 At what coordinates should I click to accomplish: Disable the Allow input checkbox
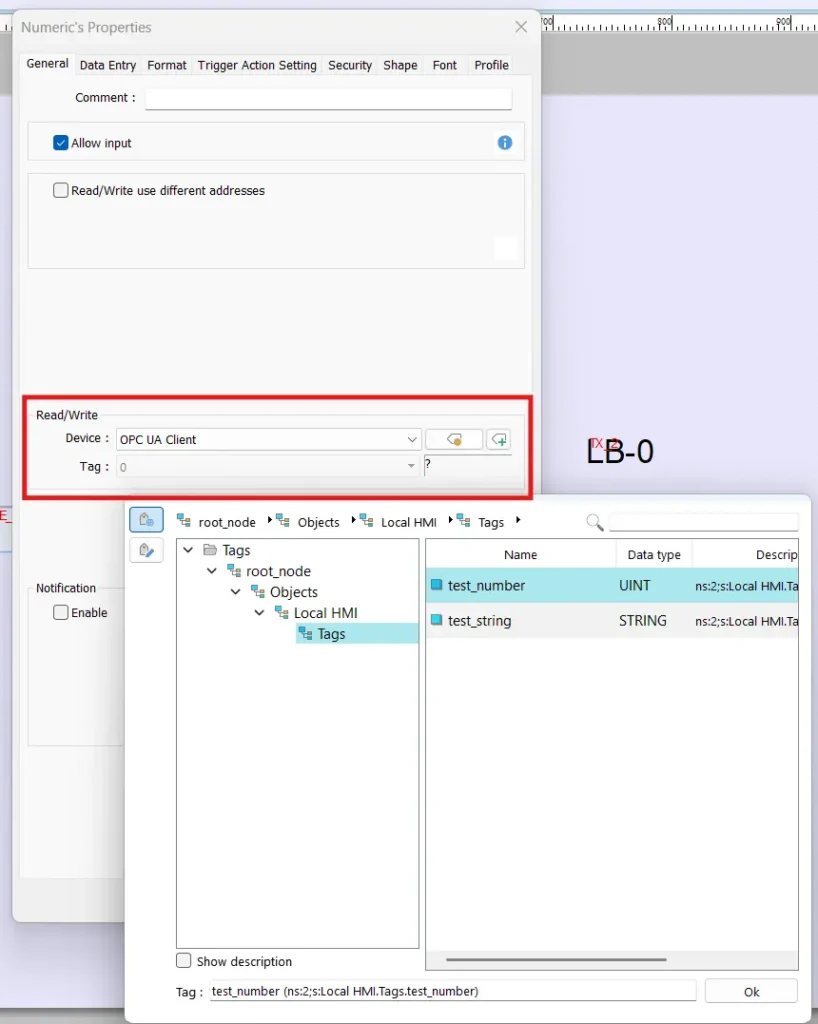61,143
